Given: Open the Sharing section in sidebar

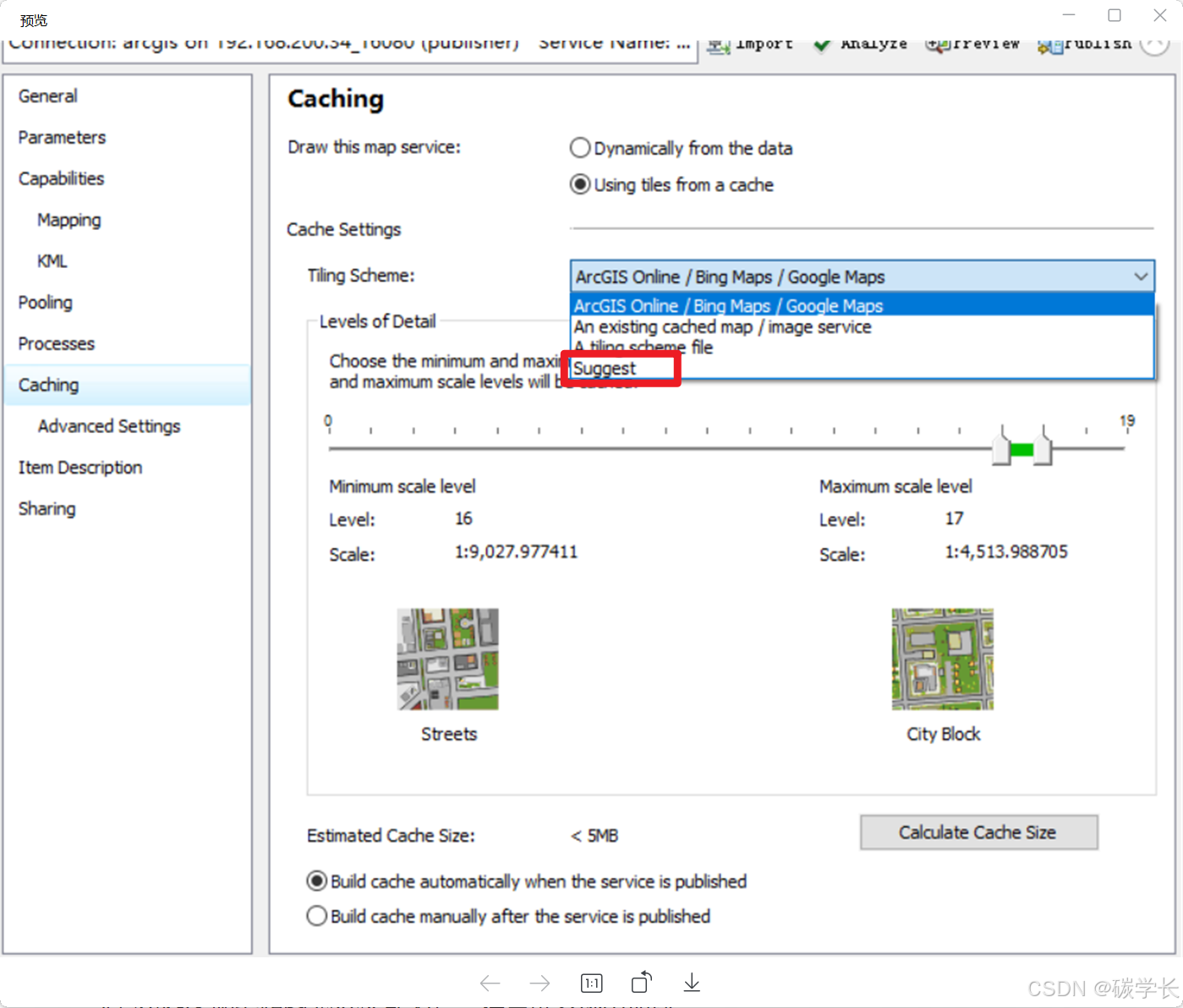Looking at the screenshot, I should pos(47,509).
